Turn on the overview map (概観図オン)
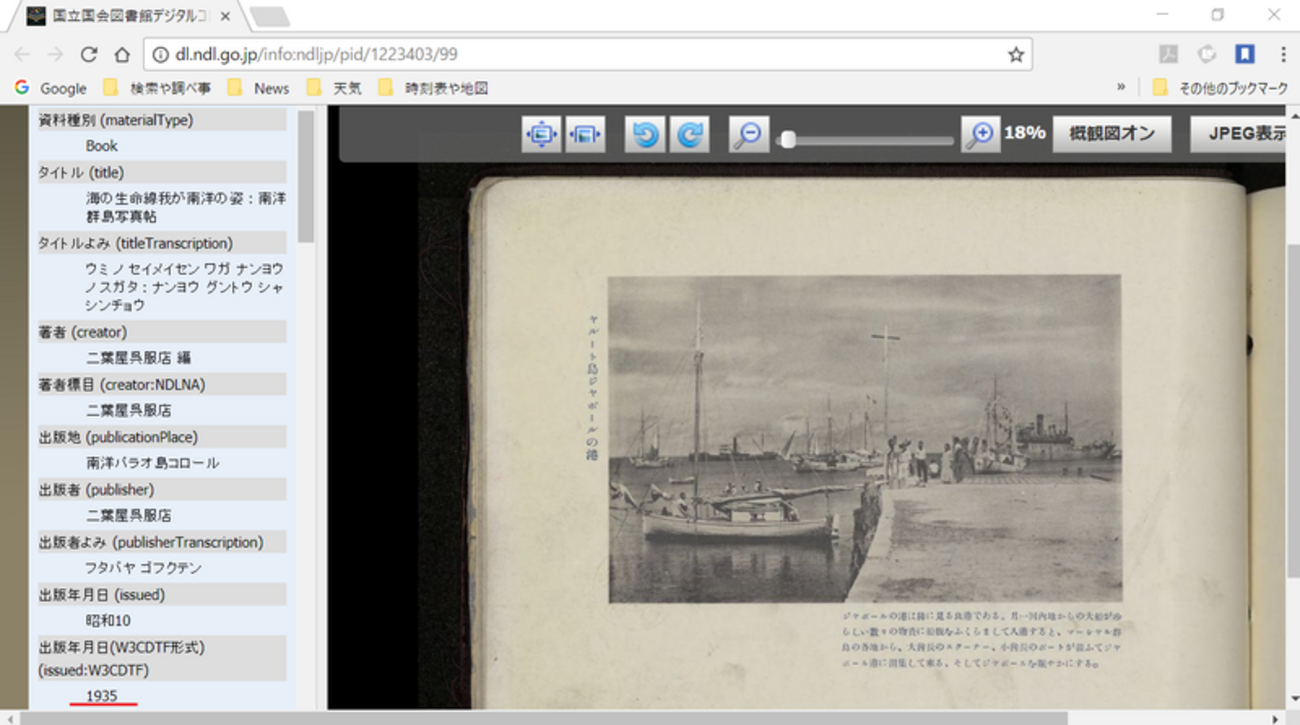Screen dimensions: 1300x725 [1111, 134]
